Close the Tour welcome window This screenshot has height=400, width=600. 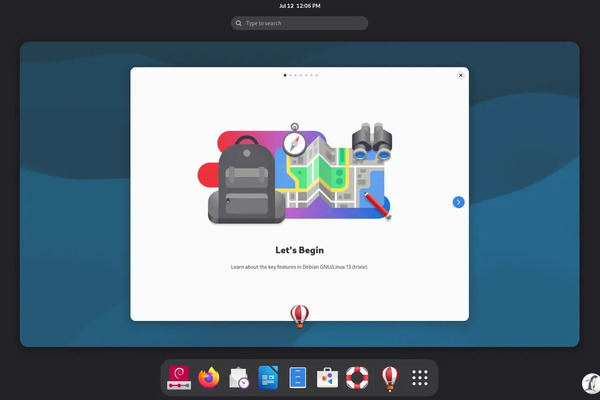(461, 75)
